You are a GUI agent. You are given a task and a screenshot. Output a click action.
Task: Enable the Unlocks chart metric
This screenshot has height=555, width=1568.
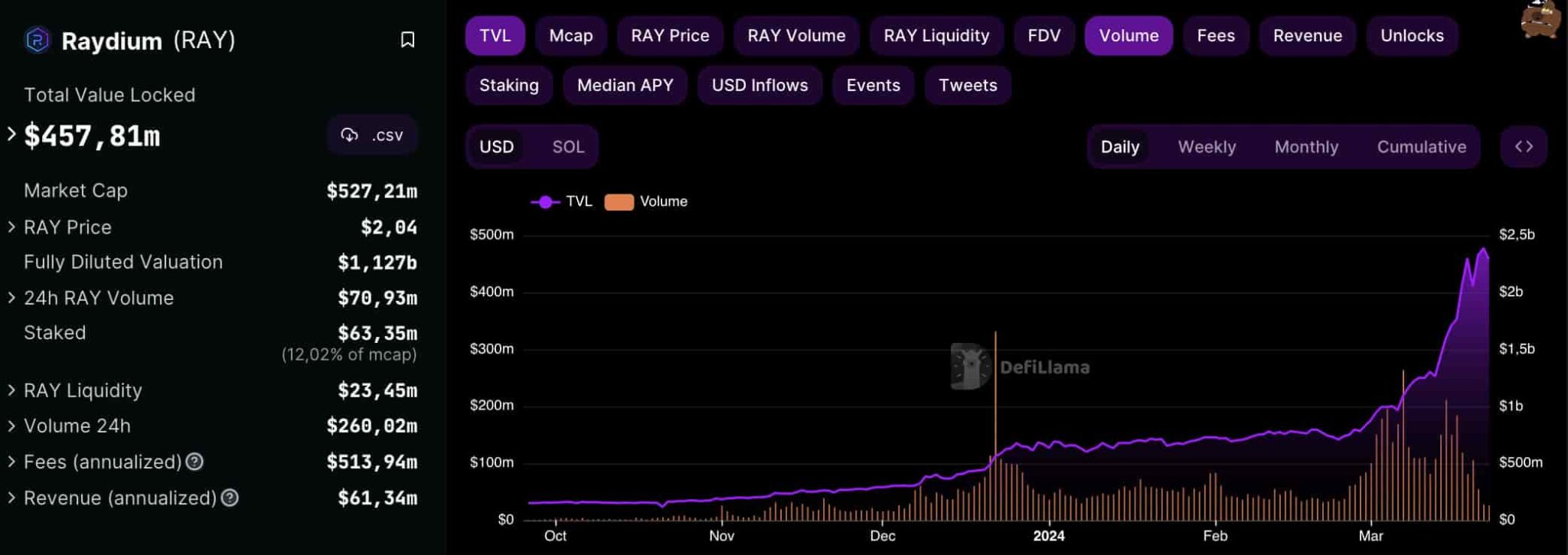click(x=1411, y=36)
